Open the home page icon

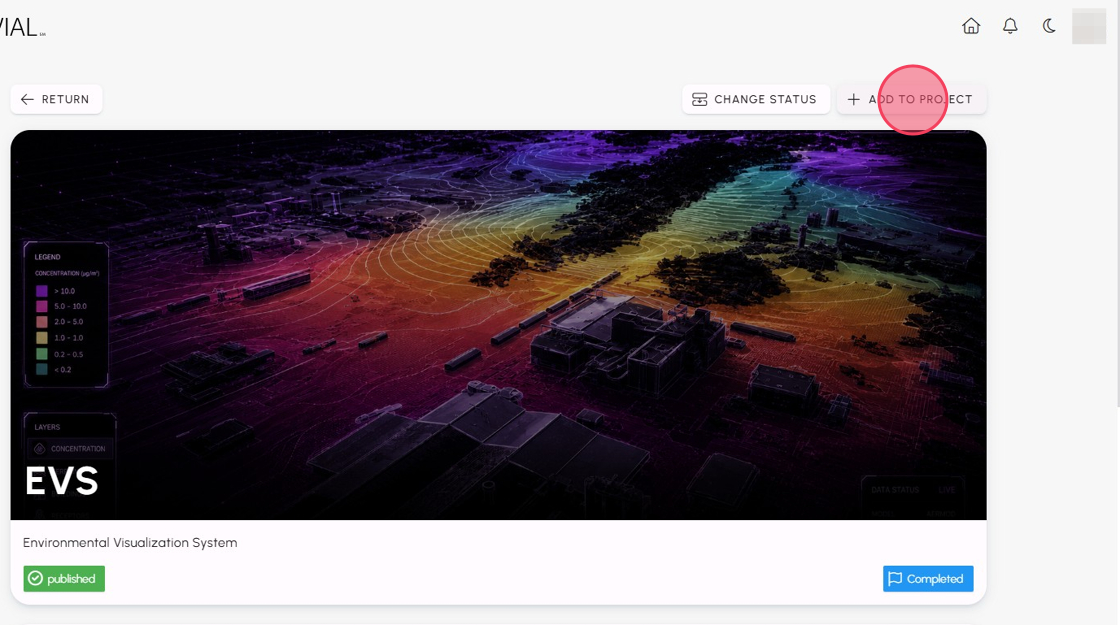(x=971, y=26)
